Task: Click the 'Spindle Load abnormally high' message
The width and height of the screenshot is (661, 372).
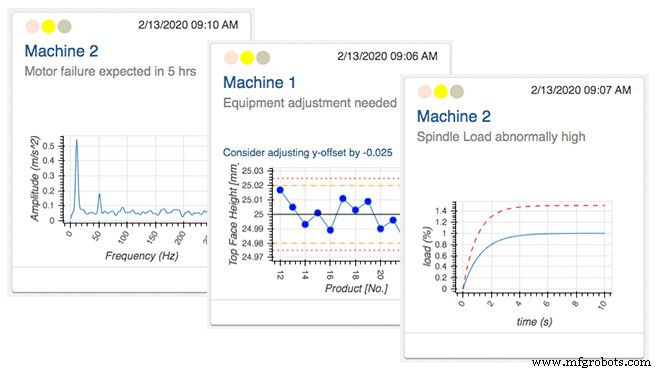Action: tap(501, 137)
